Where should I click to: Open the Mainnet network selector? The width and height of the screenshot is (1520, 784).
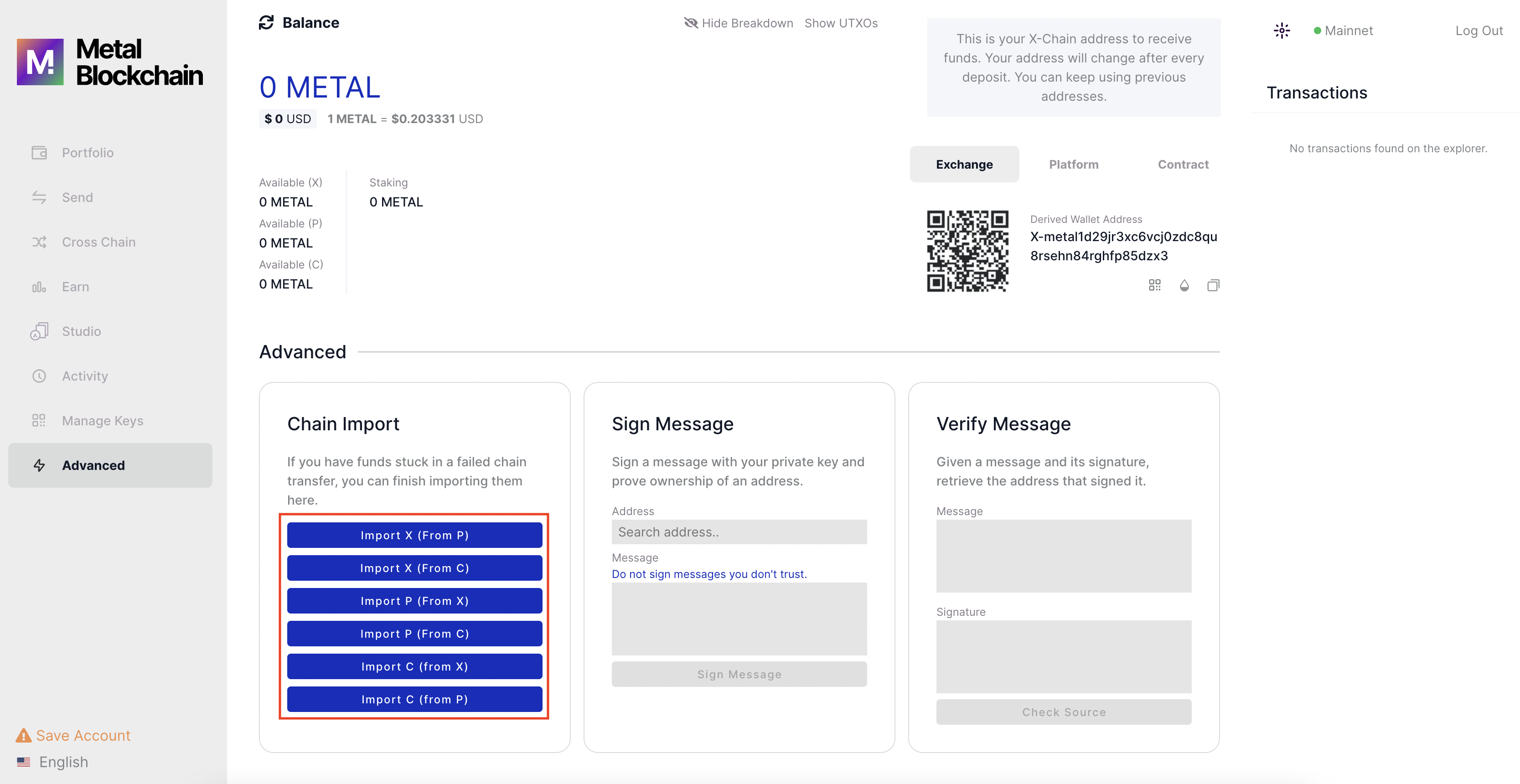(x=1344, y=31)
